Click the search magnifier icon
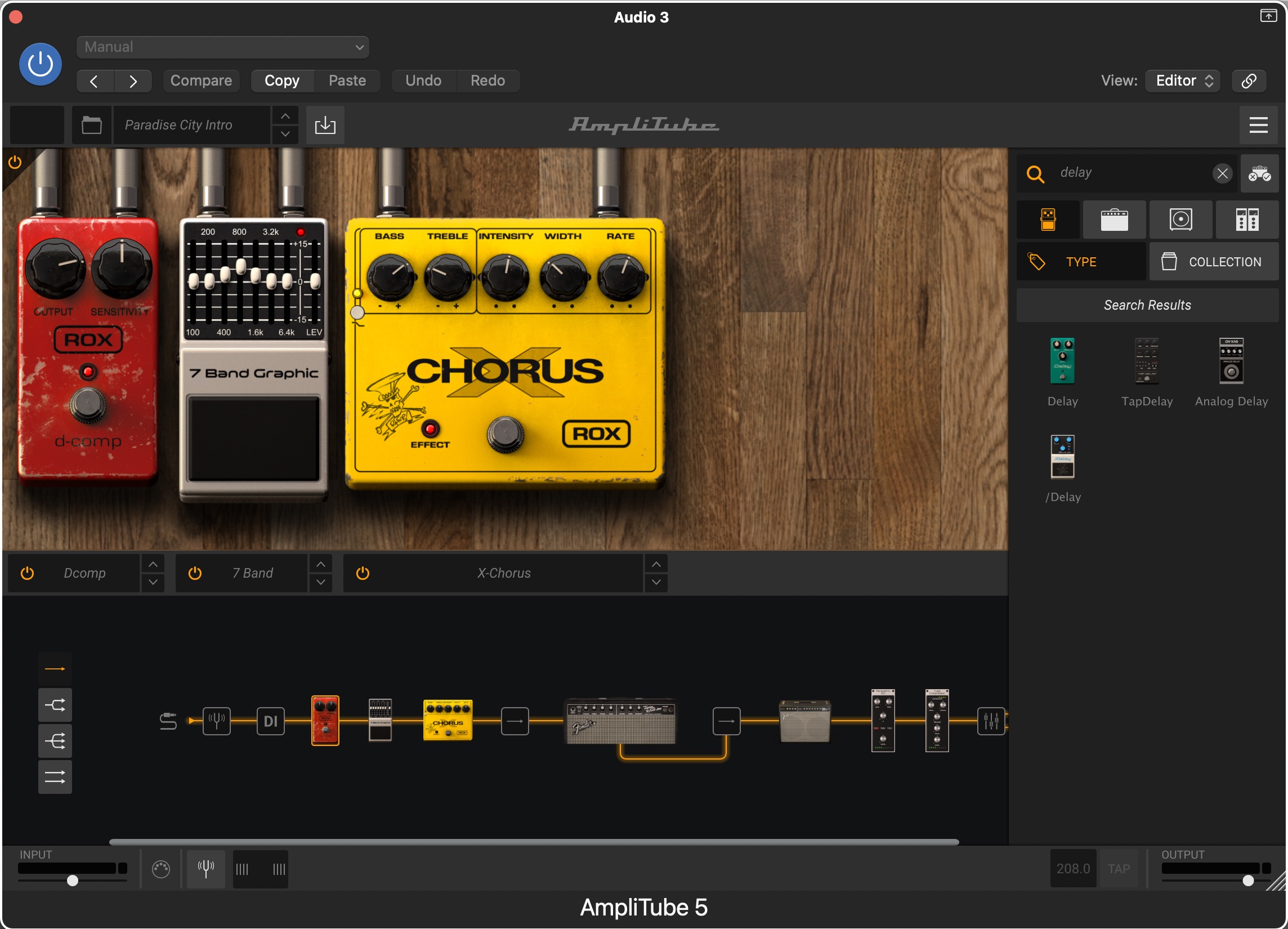This screenshot has height=929, width=1288. tap(1036, 174)
